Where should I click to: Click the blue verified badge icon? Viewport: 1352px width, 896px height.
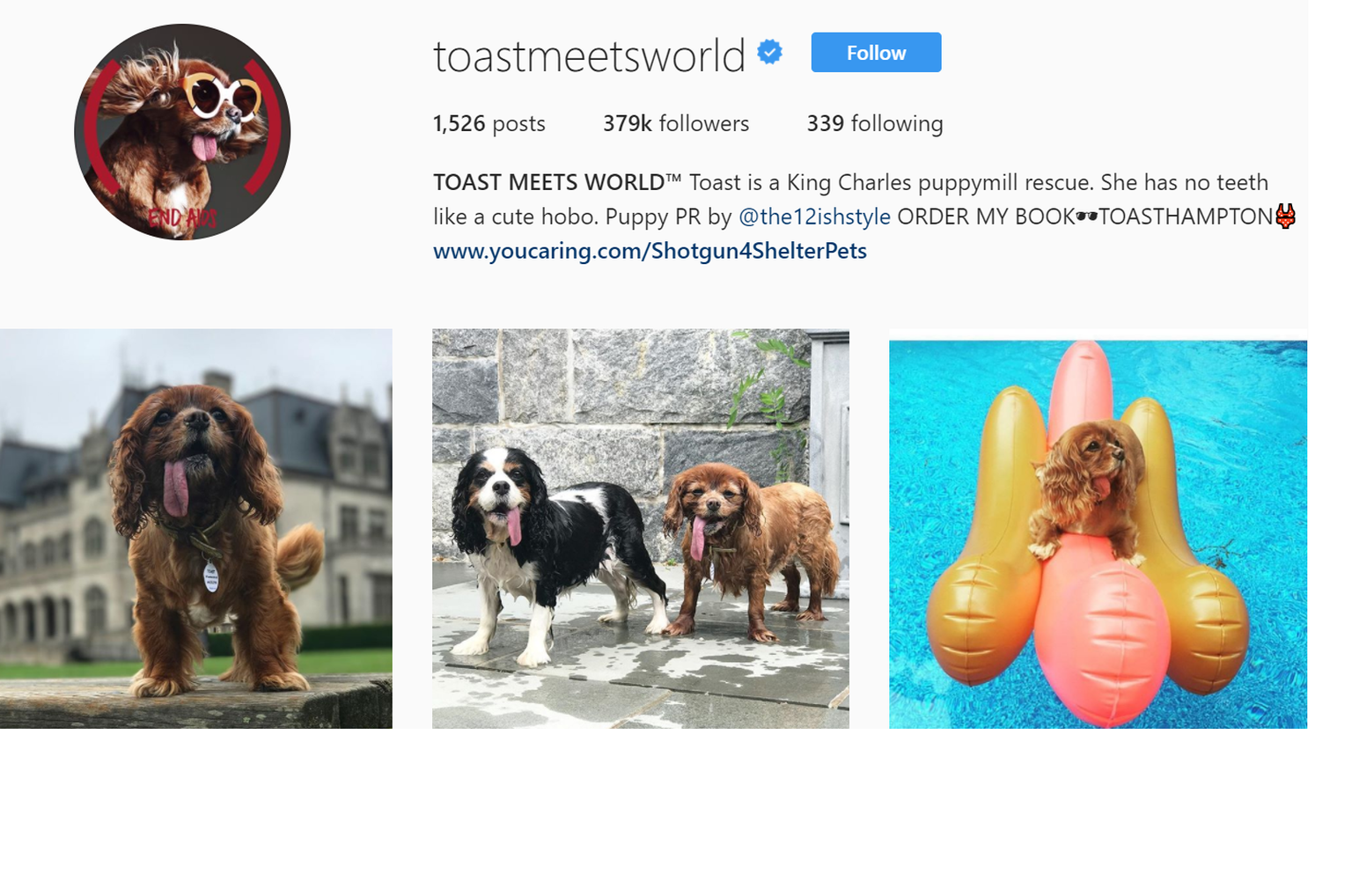[770, 53]
